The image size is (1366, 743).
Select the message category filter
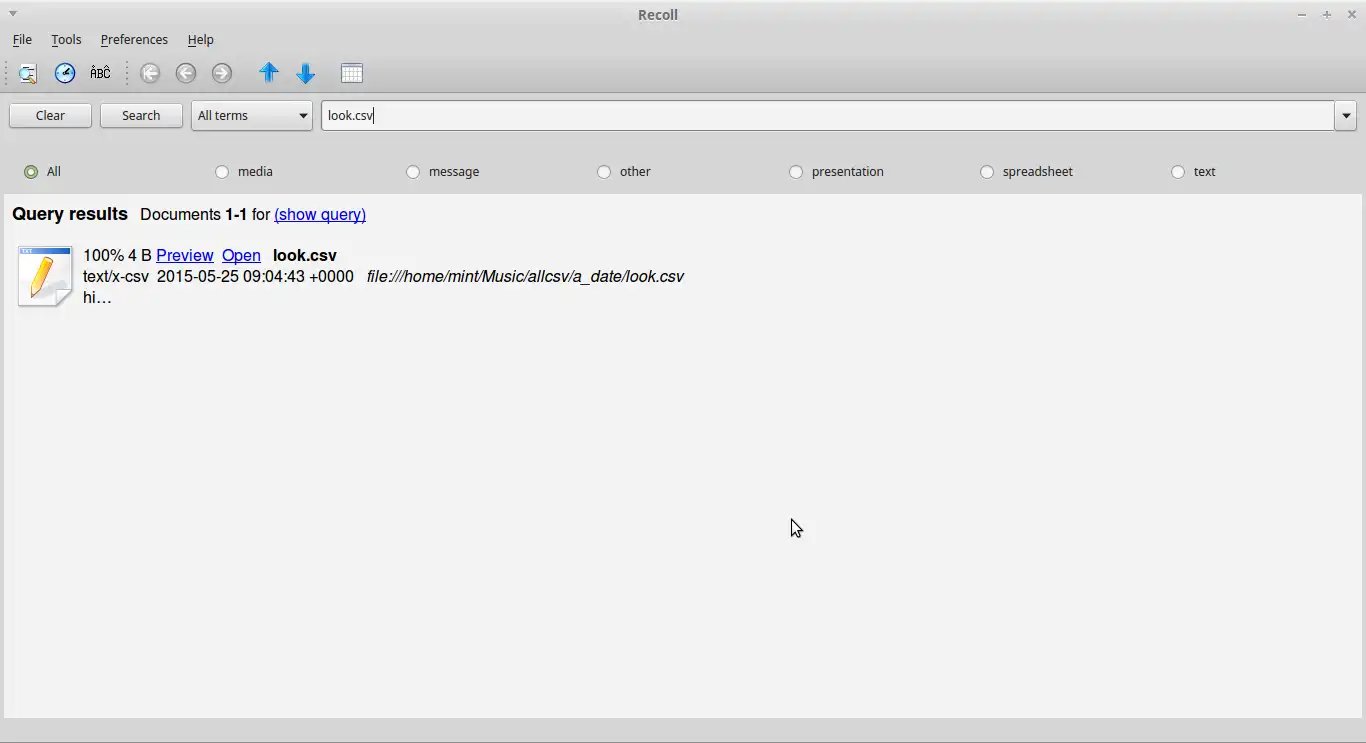(443, 172)
